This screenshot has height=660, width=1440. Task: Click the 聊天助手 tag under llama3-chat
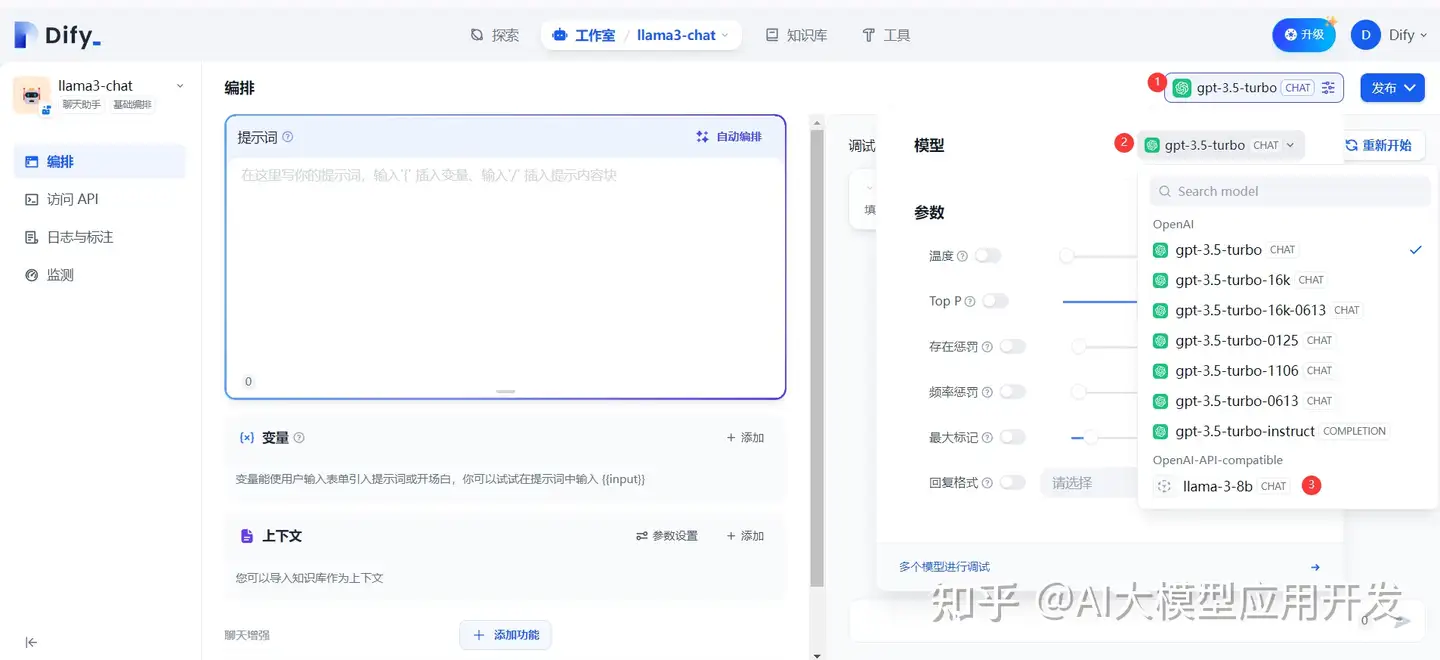coord(82,104)
